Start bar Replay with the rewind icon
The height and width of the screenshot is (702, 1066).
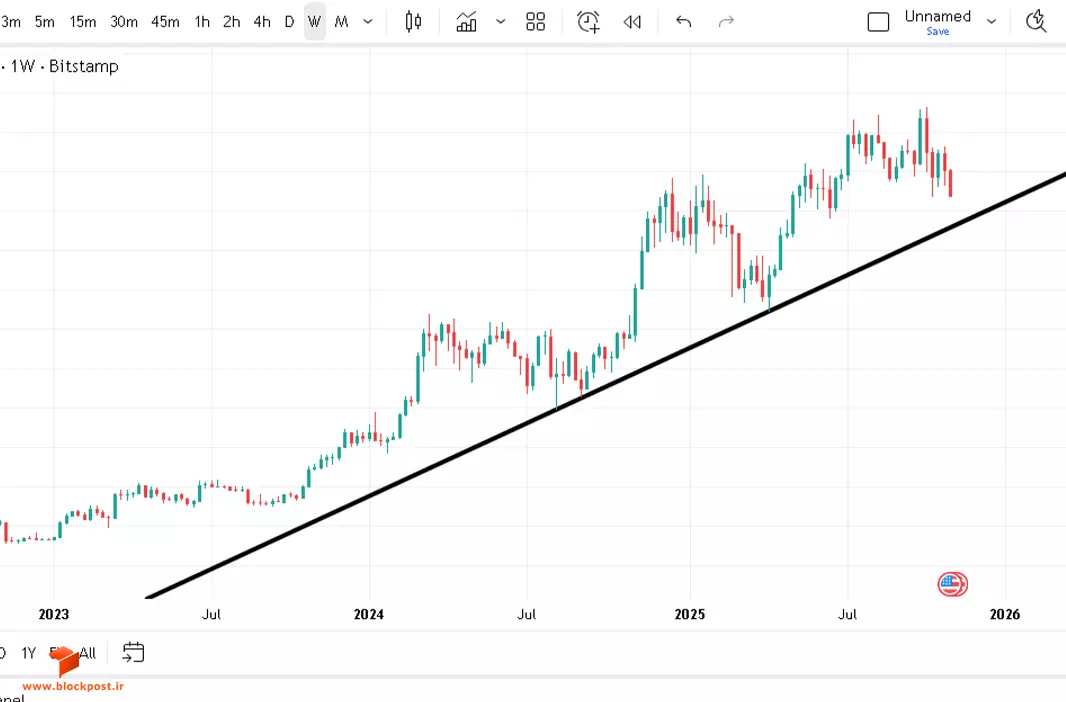click(632, 22)
